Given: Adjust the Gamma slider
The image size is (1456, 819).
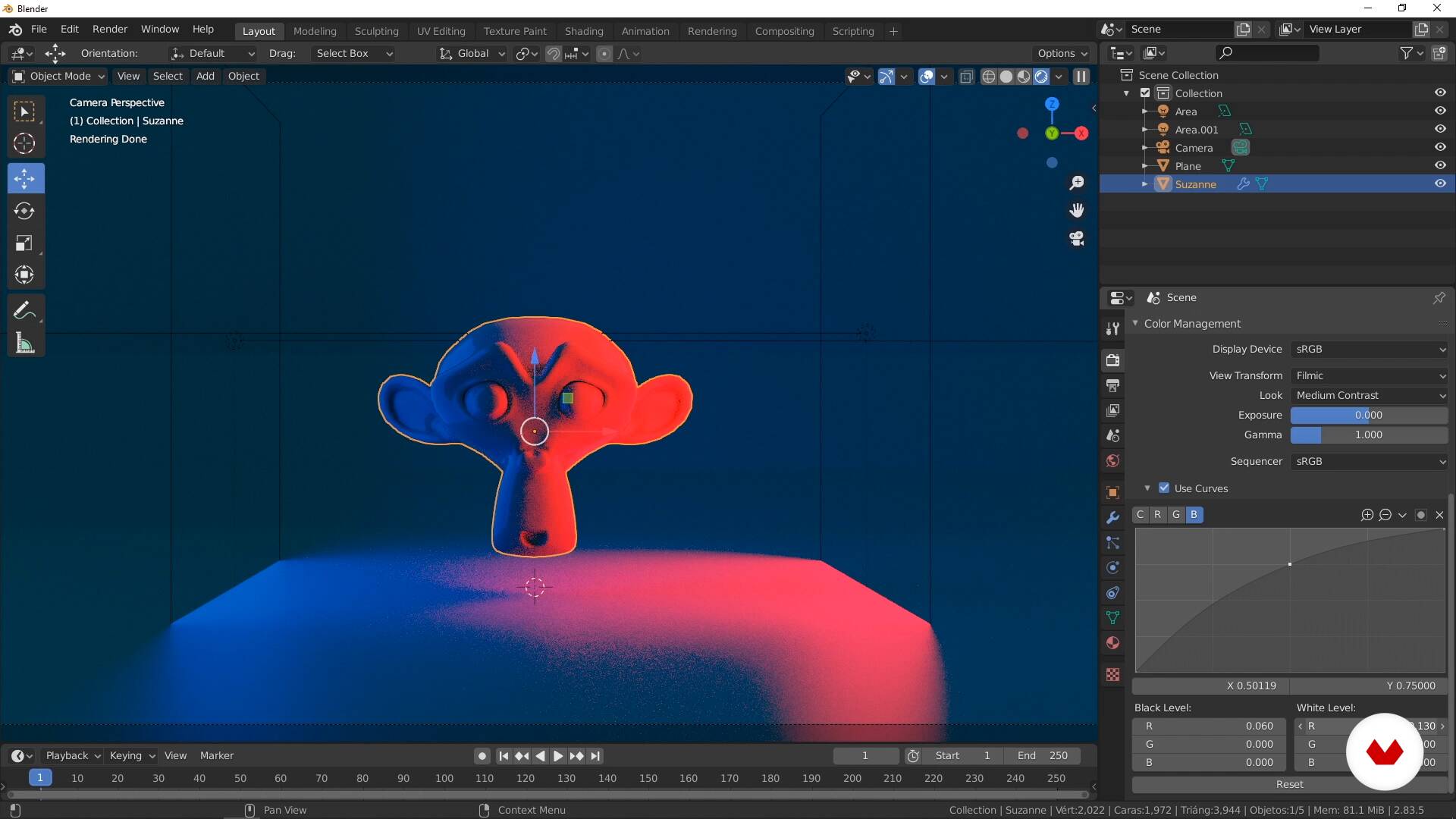Looking at the screenshot, I should coord(1369,435).
